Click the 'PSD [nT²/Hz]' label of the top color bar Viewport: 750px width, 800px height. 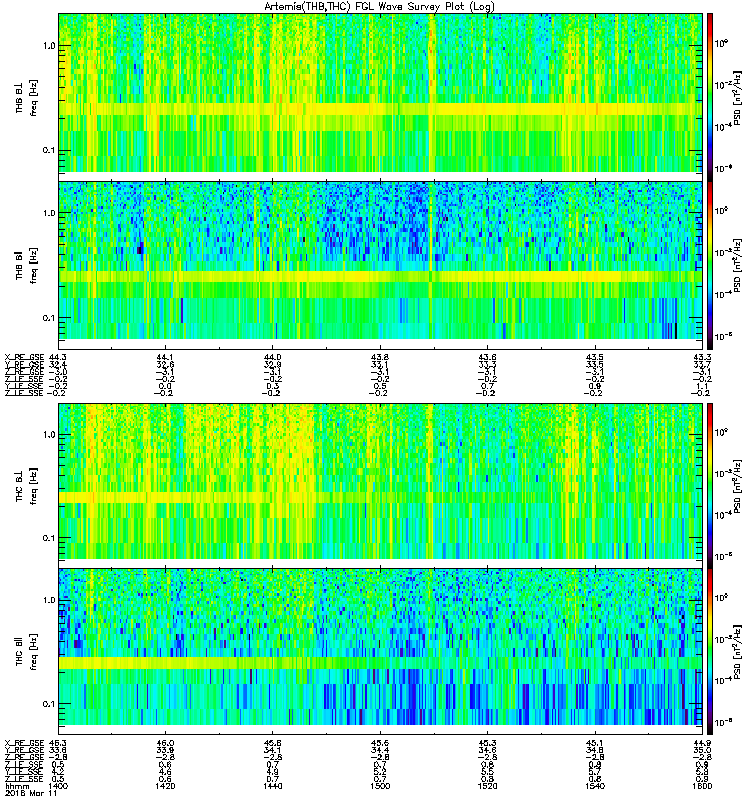tap(737, 98)
